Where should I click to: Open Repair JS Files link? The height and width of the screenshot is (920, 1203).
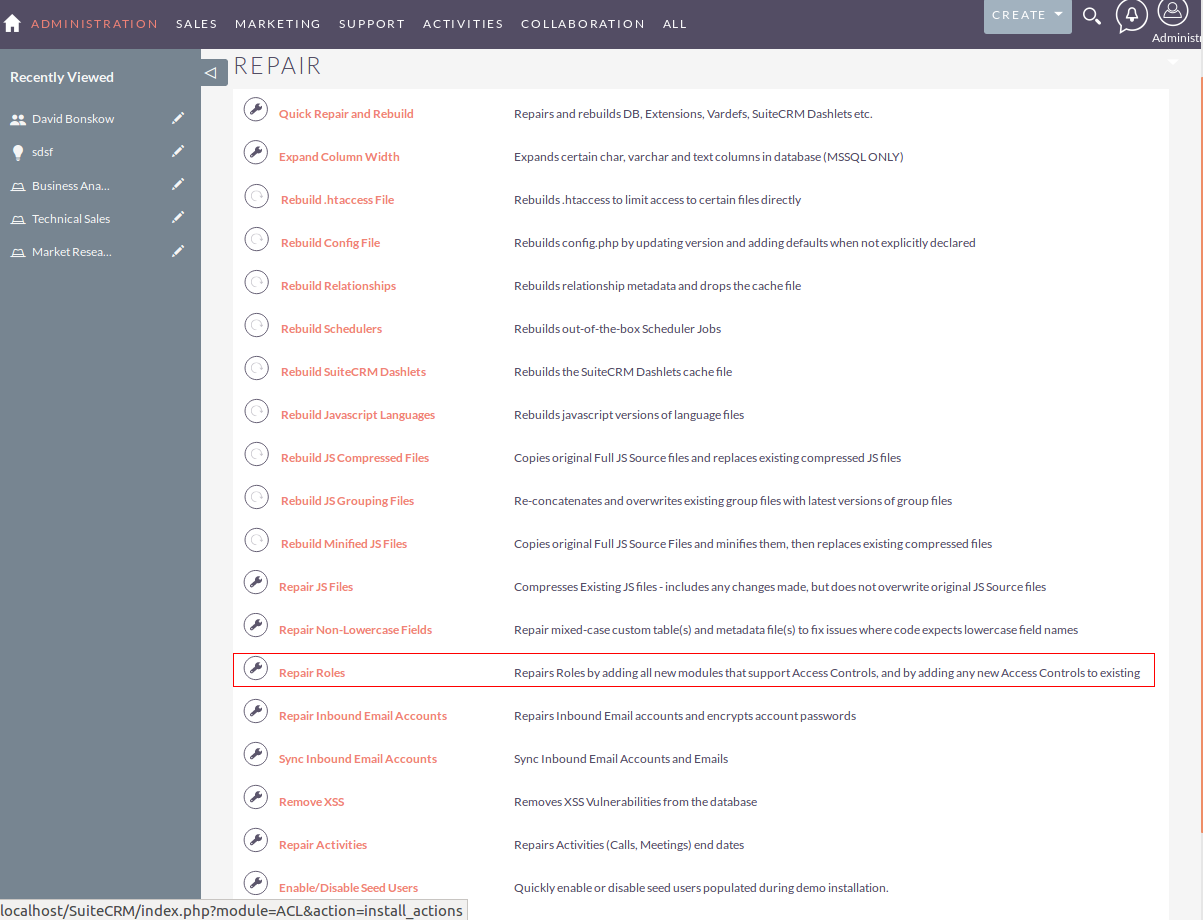(316, 587)
